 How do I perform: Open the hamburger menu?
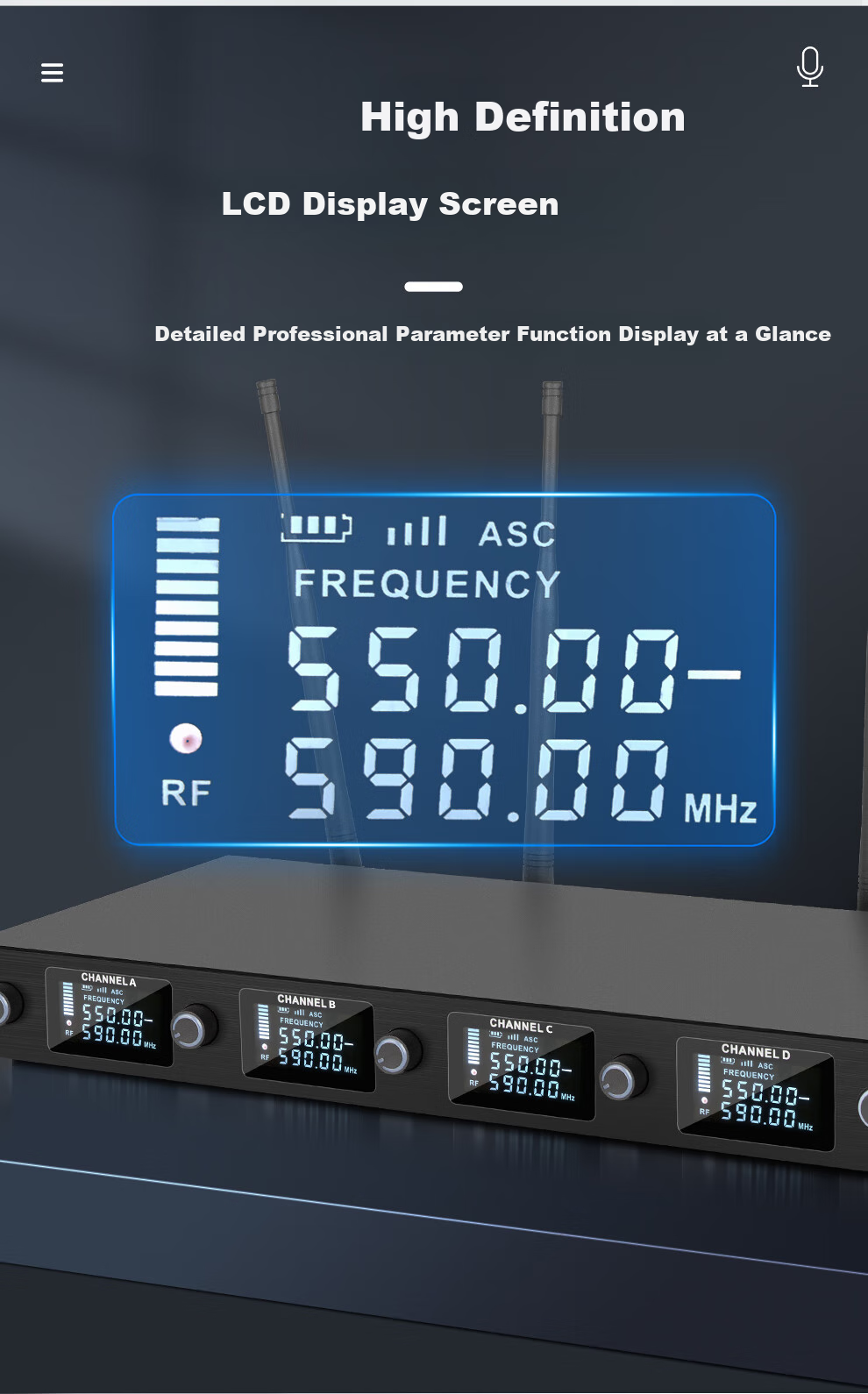pyautogui.click(x=52, y=73)
